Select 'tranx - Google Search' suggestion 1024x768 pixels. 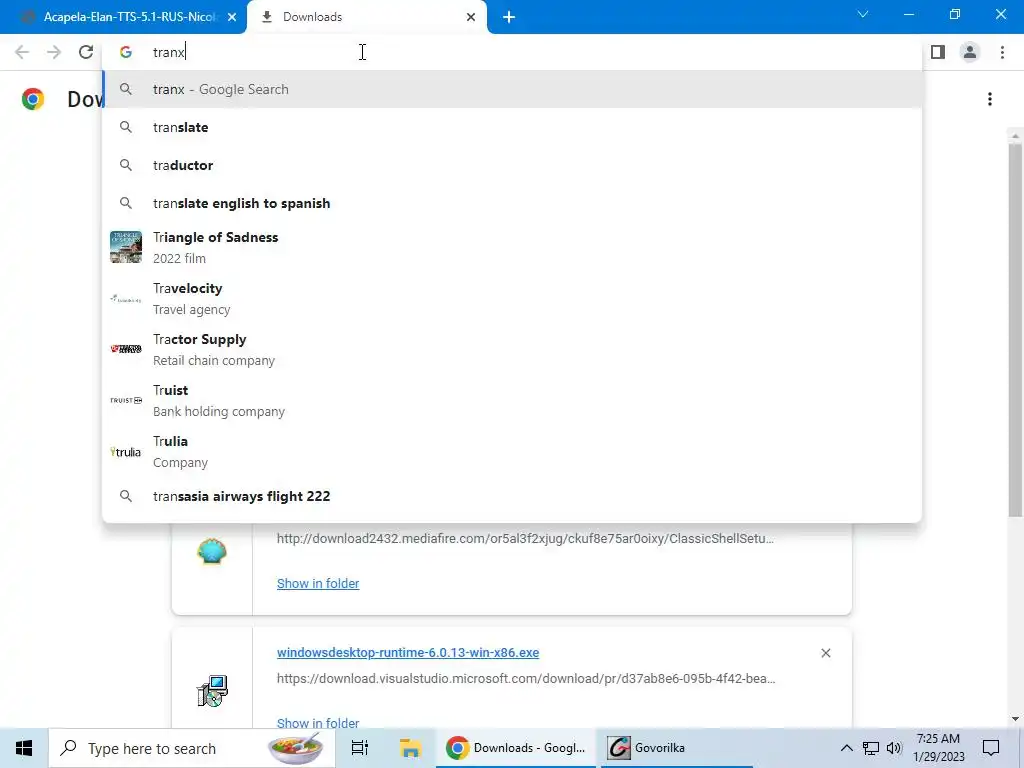click(513, 89)
